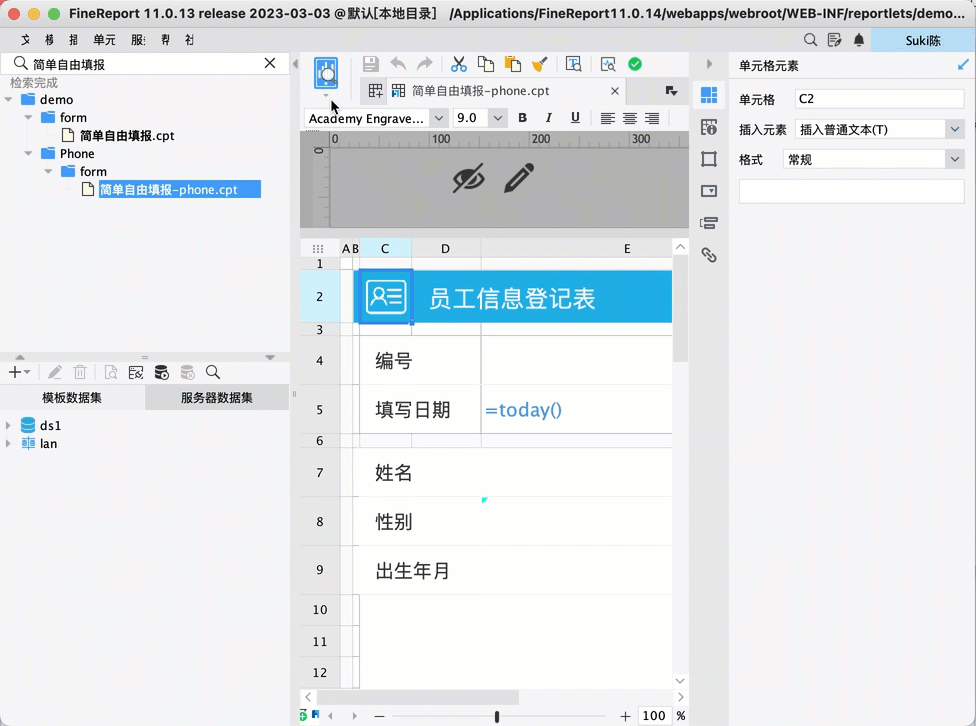Switch to 服务器数据集 tab

[217, 398]
